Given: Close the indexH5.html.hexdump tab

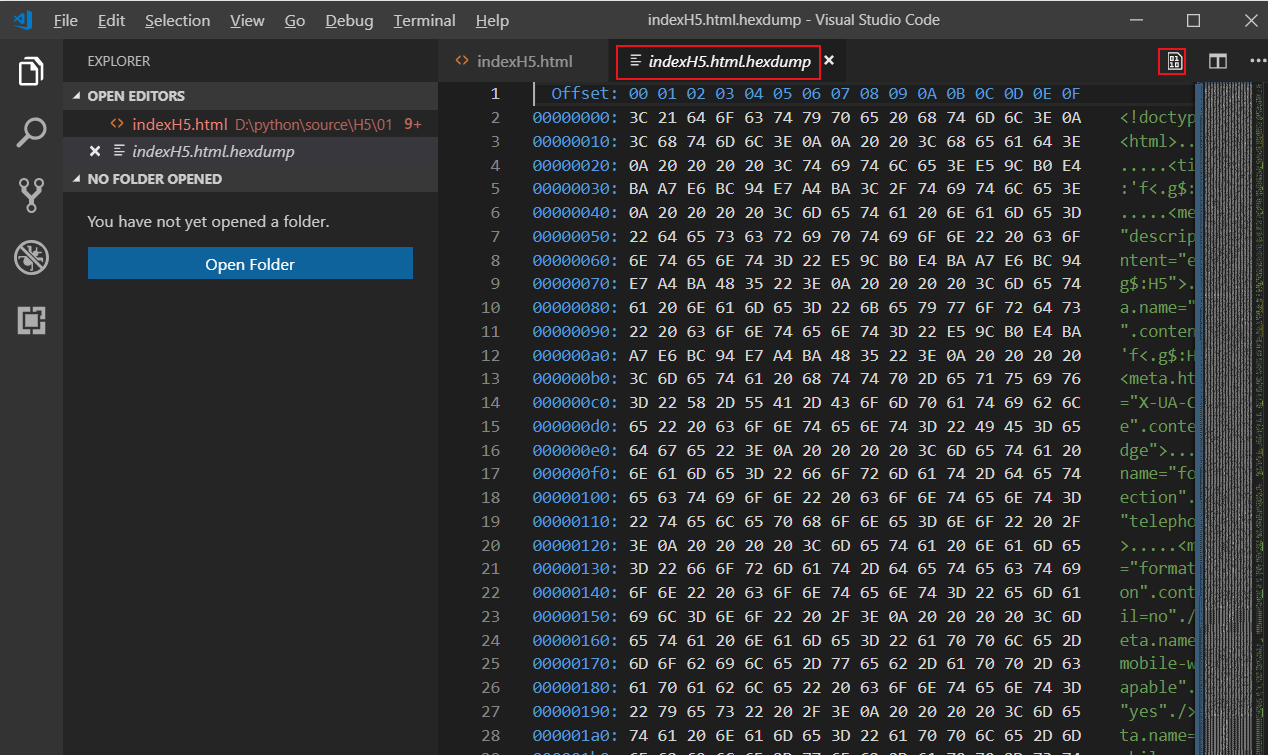Looking at the screenshot, I should tap(828, 60).
